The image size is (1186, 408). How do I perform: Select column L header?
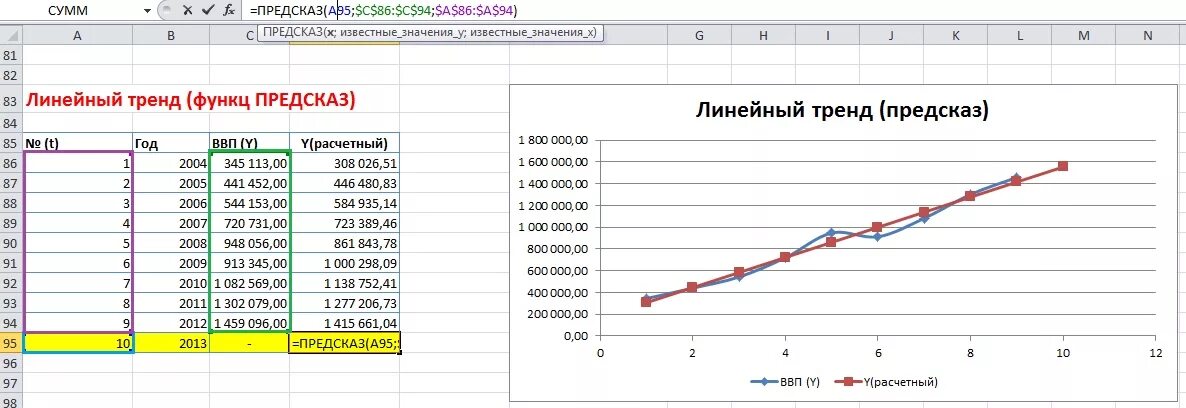(1020, 36)
